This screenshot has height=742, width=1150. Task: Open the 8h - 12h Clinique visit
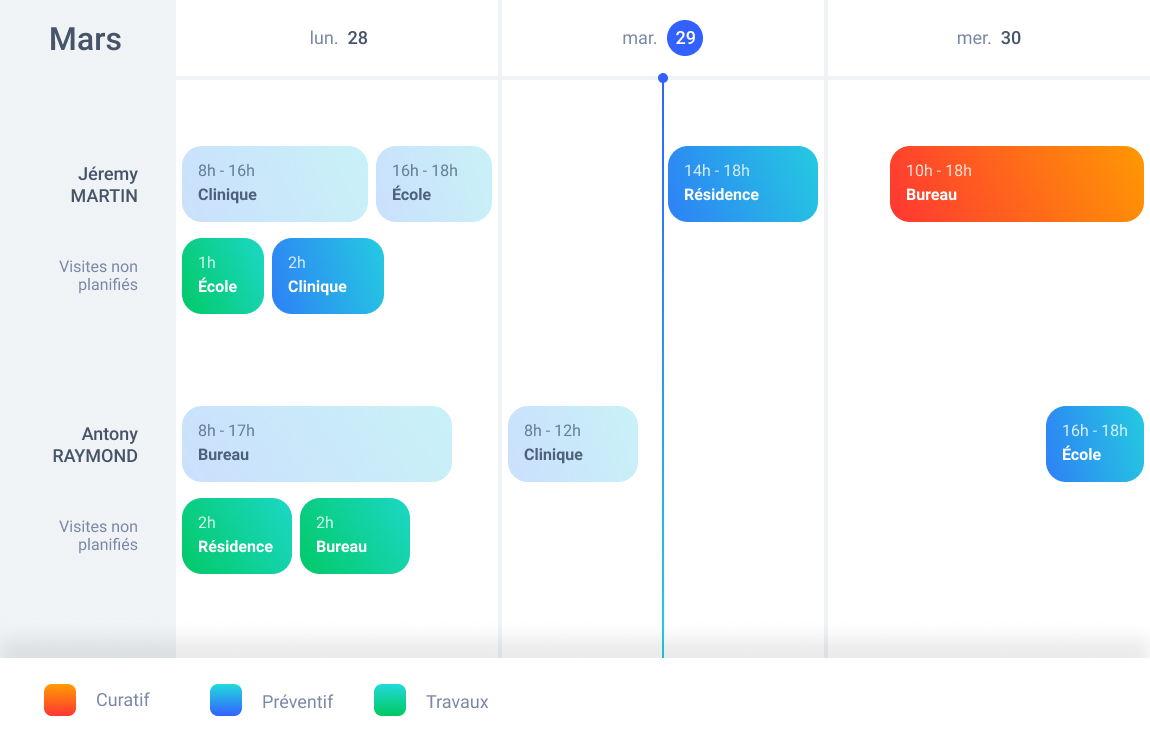tap(573, 444)
